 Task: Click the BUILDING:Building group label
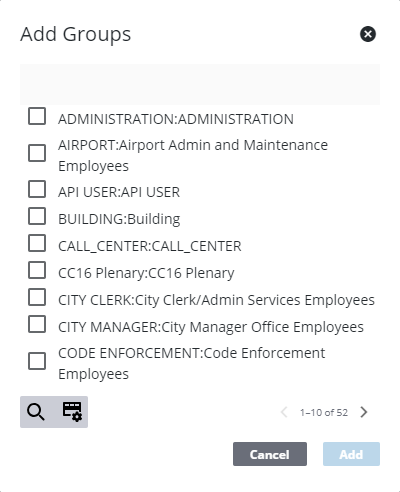tap(119, 219)
